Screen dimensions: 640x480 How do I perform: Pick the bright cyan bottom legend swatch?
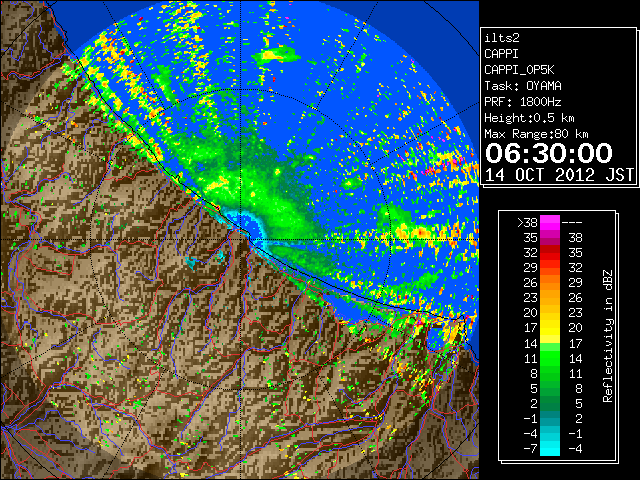[x=550, y=448]
